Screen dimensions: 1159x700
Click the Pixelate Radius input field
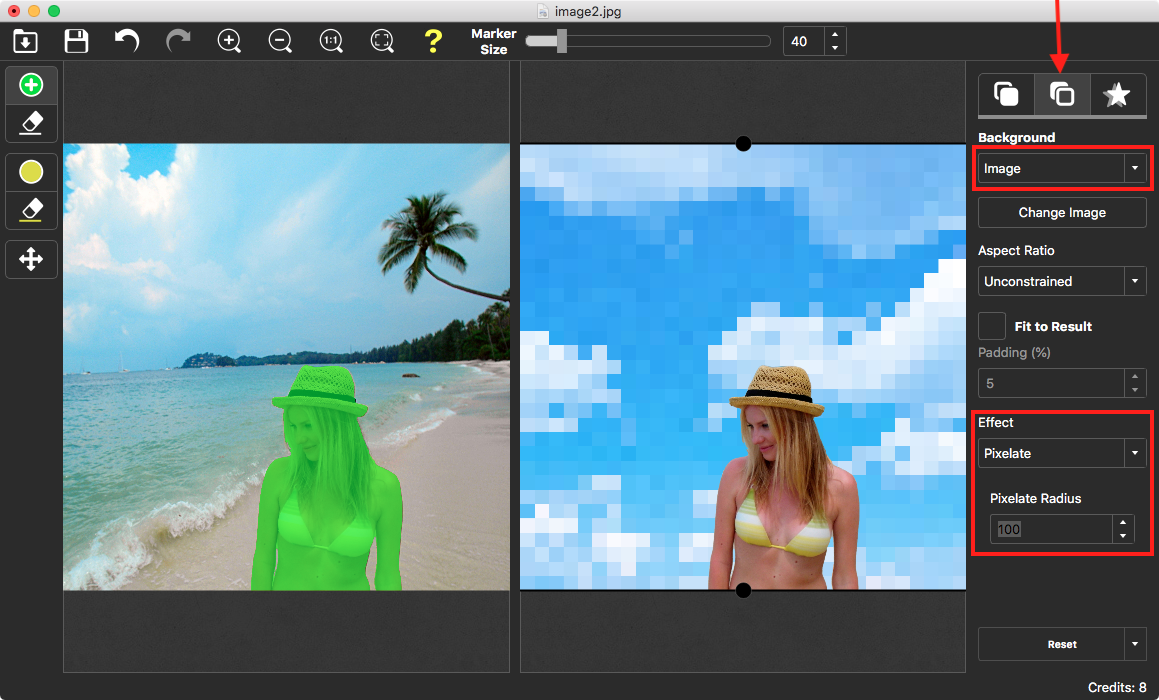pos(1050,529)
